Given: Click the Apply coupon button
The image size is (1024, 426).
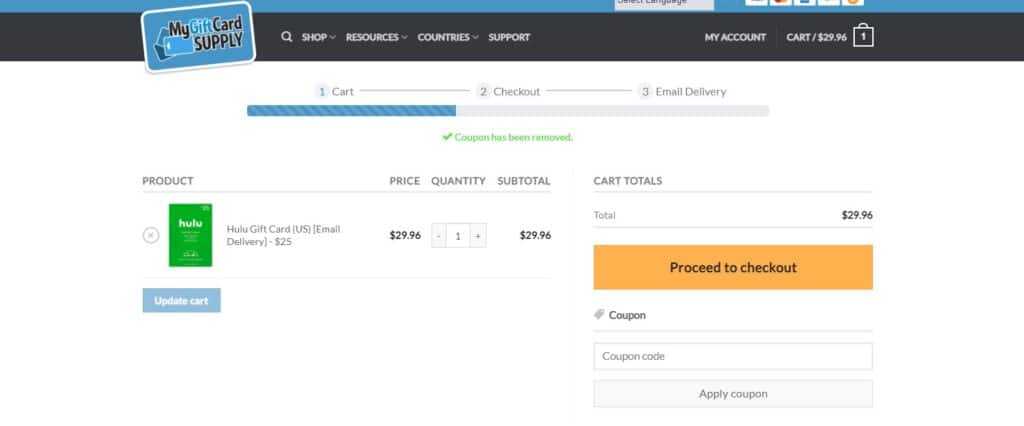Looking at the screenshot, I should pos(733,394).
